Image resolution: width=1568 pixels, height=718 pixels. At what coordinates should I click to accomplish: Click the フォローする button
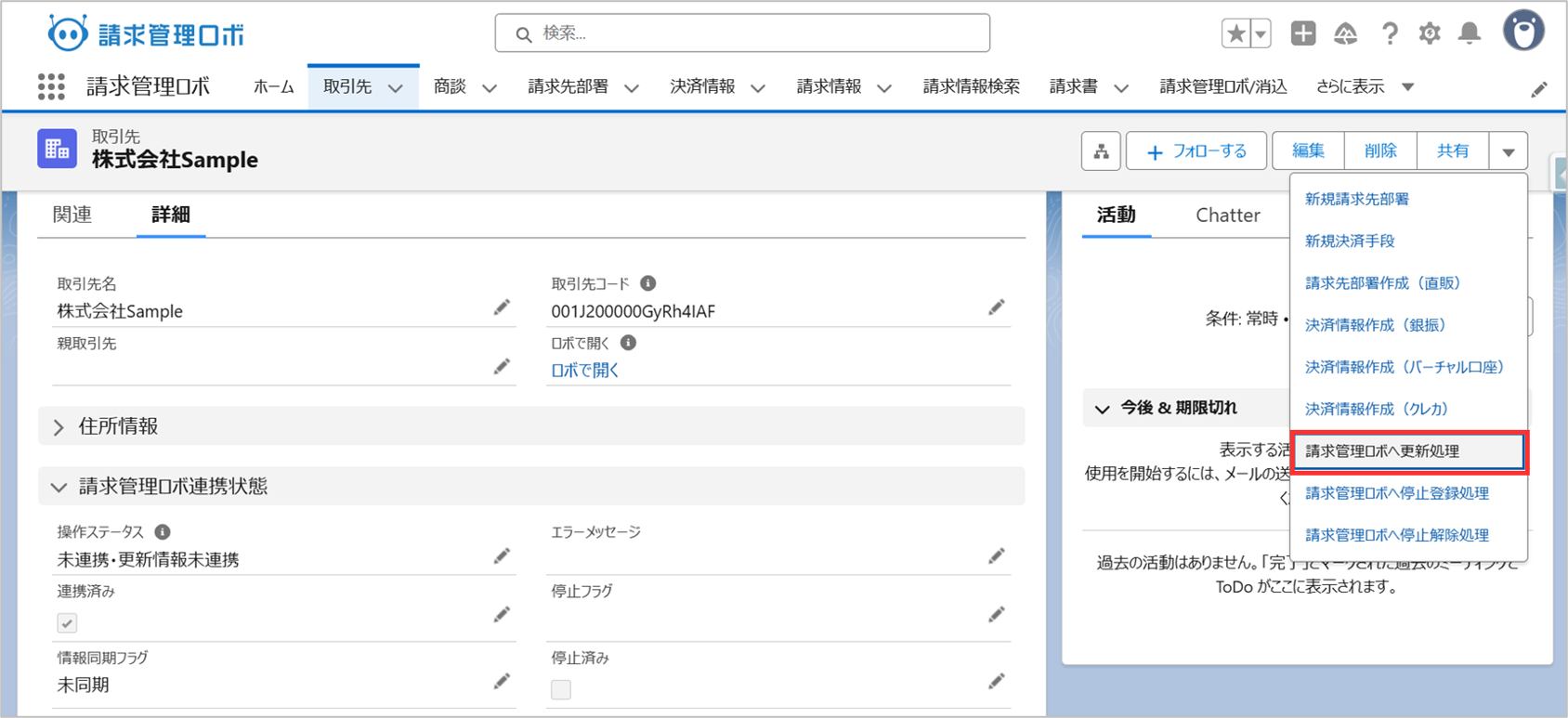coord(1196,151)
